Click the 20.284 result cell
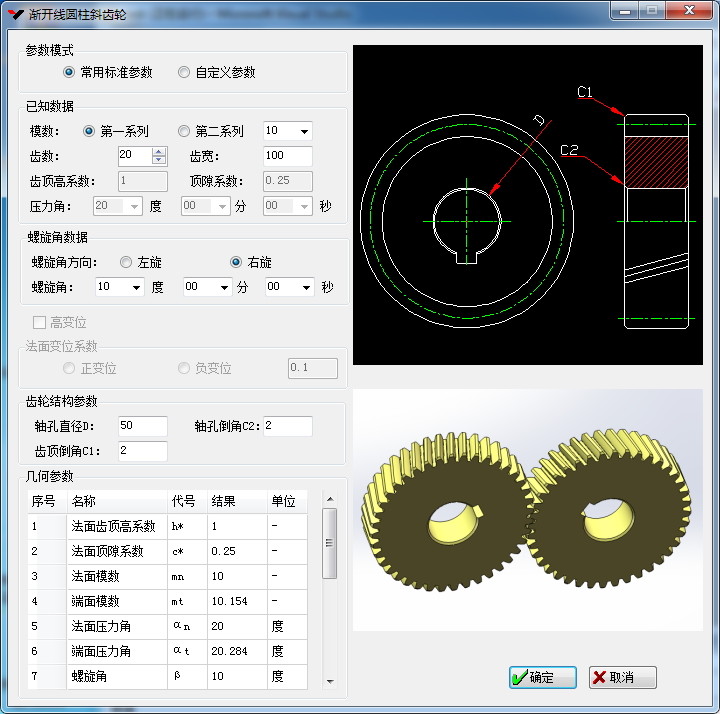720x714 pixels. pos(237,651)
